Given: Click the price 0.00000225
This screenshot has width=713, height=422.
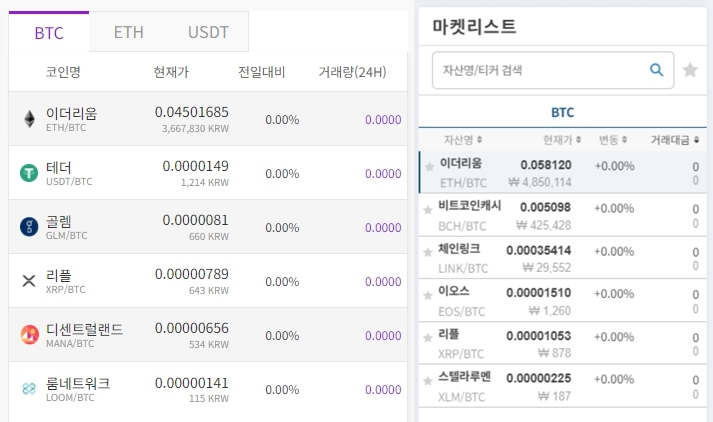Looking at the screenshot, I should [538, 378].
